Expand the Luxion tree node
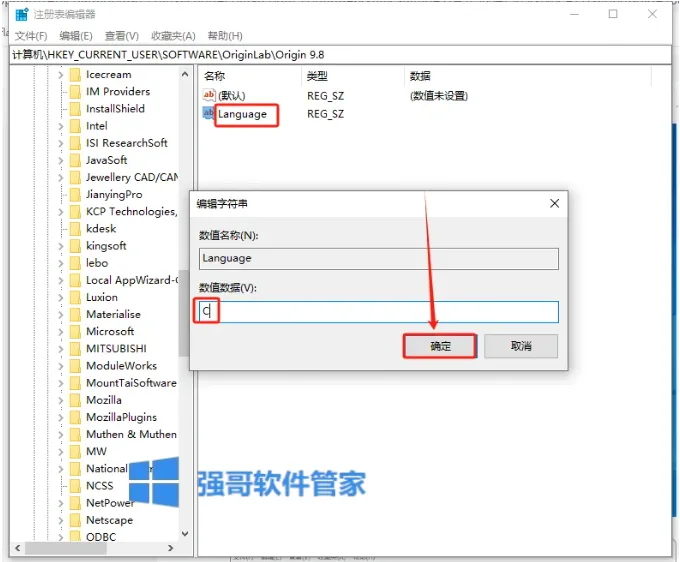The image size is (680, 562). pos(61,298)
